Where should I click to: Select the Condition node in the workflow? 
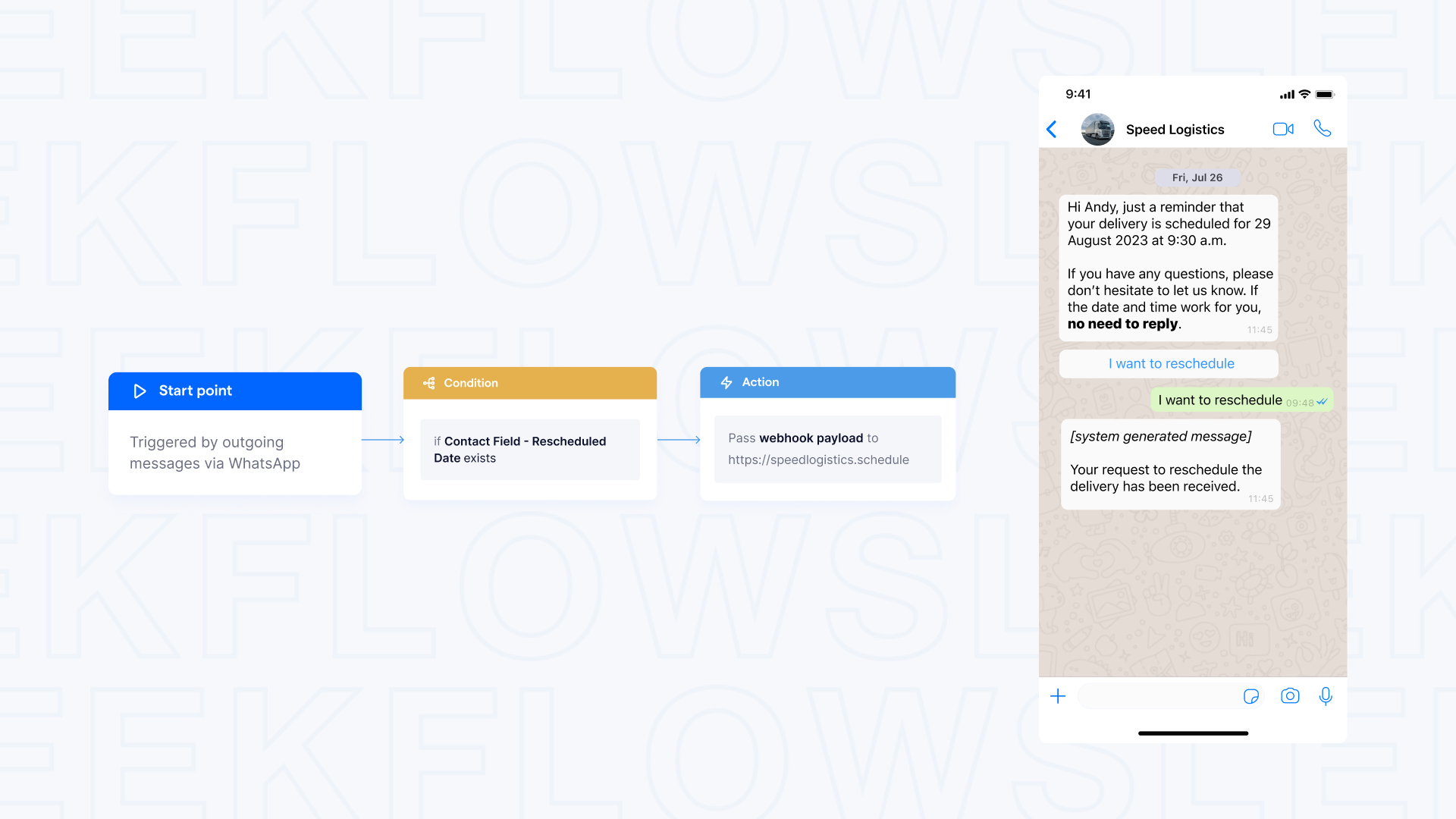531,382
